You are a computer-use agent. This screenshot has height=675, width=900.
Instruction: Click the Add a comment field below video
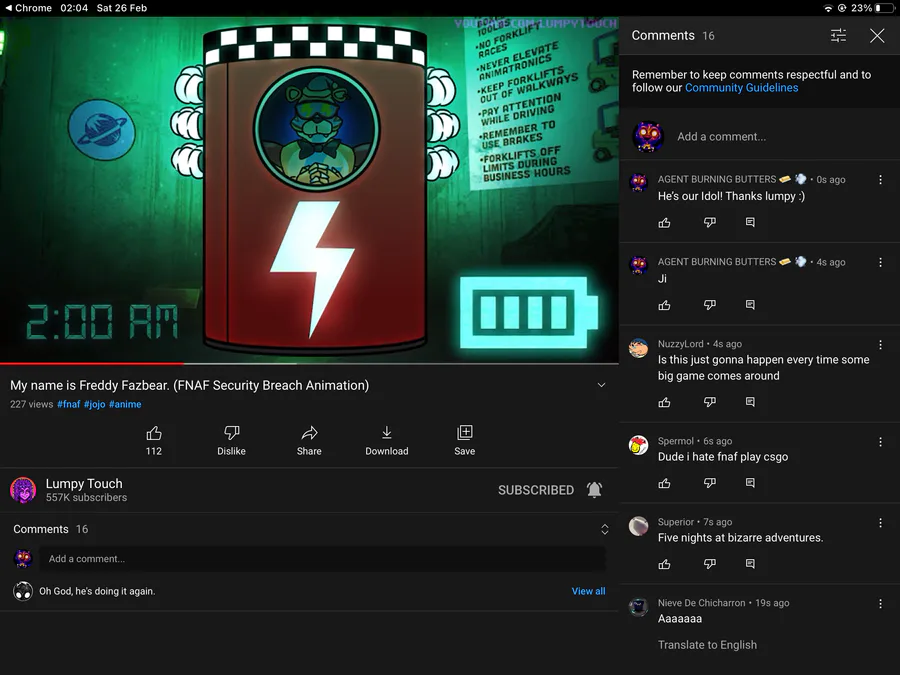tap(322, 558)
